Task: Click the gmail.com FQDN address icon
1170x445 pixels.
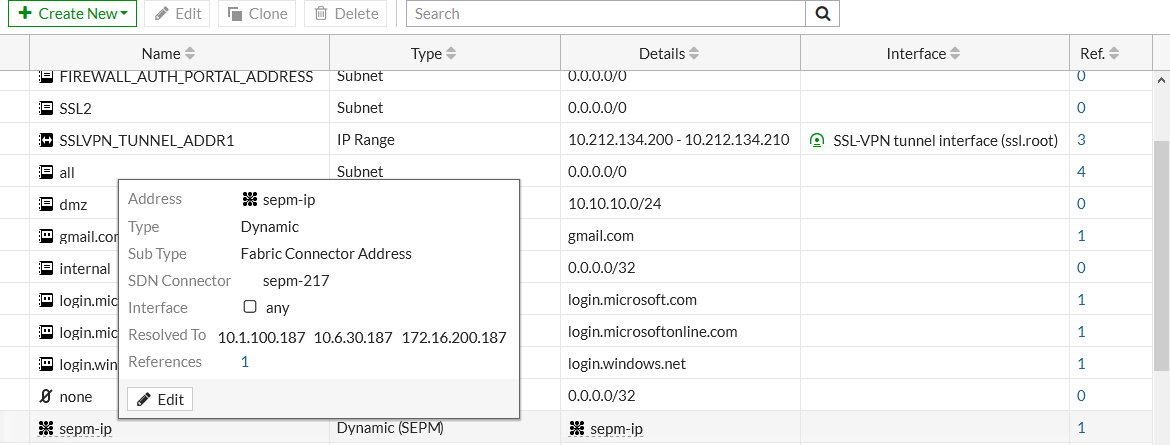Action: click(46, 237)
